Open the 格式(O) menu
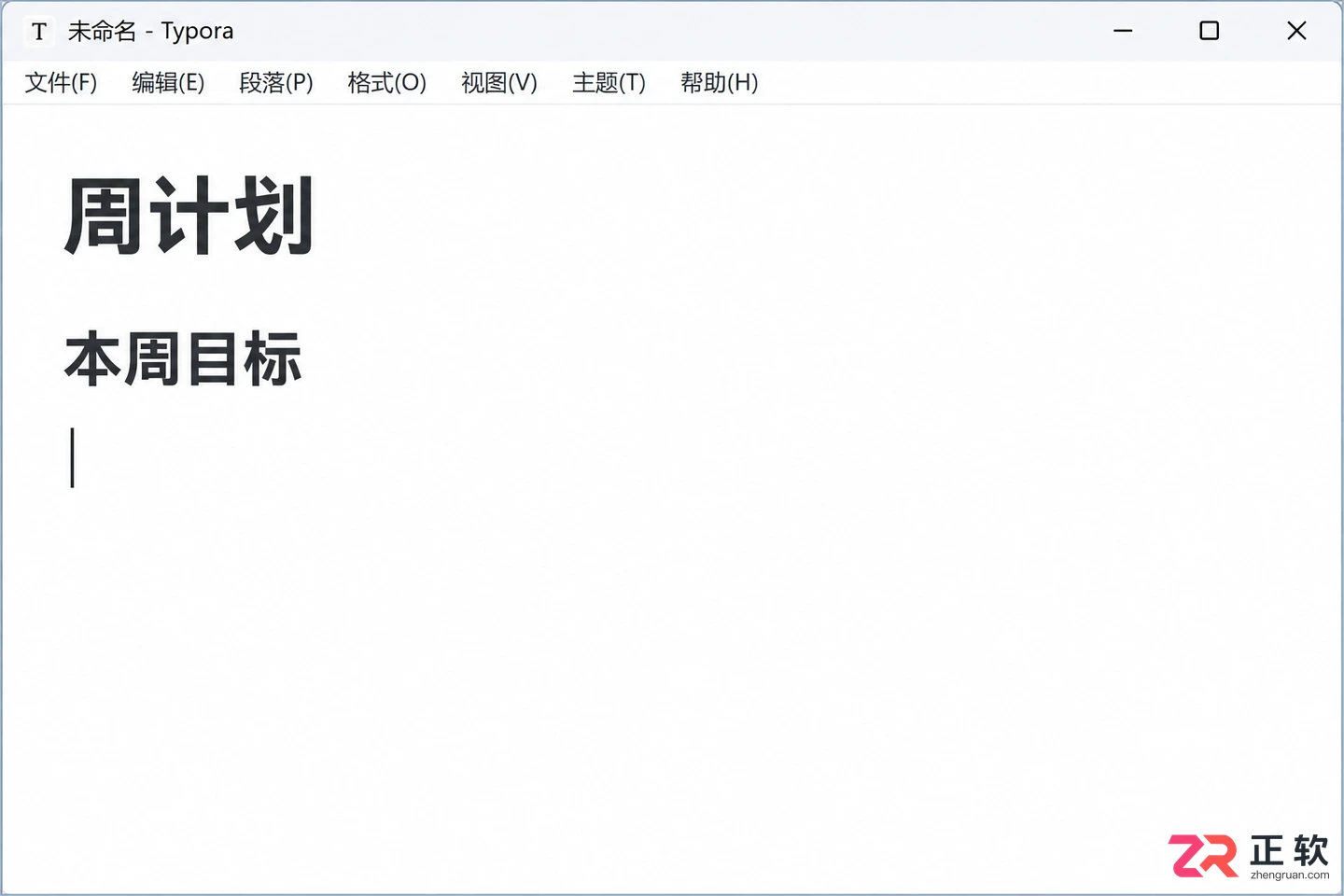The image size is (1344, 896). pyautogui.click(x=386, y=83)
